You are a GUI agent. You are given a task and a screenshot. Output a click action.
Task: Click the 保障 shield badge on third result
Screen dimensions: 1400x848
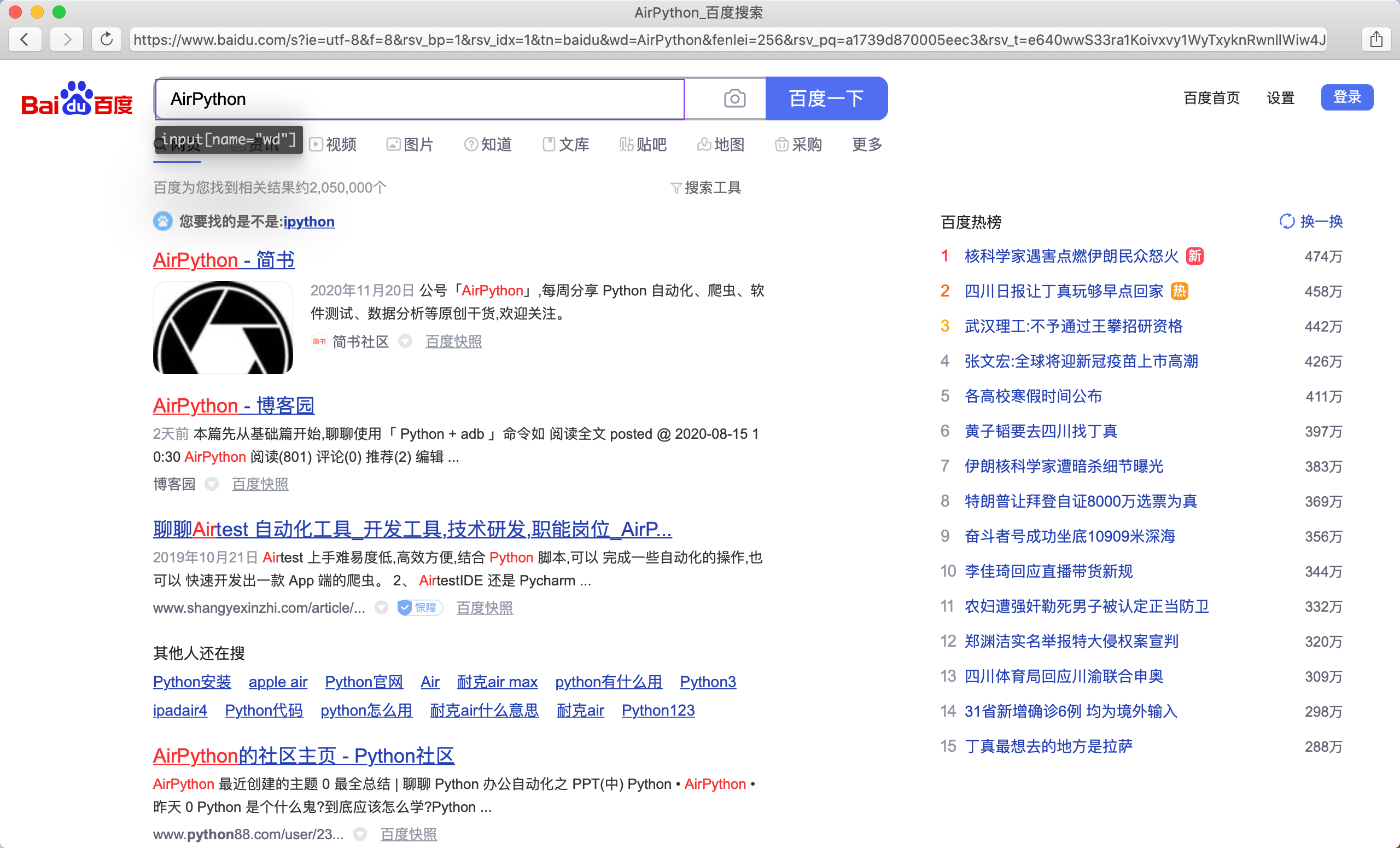pyautogui.click(x=420, y=608)
